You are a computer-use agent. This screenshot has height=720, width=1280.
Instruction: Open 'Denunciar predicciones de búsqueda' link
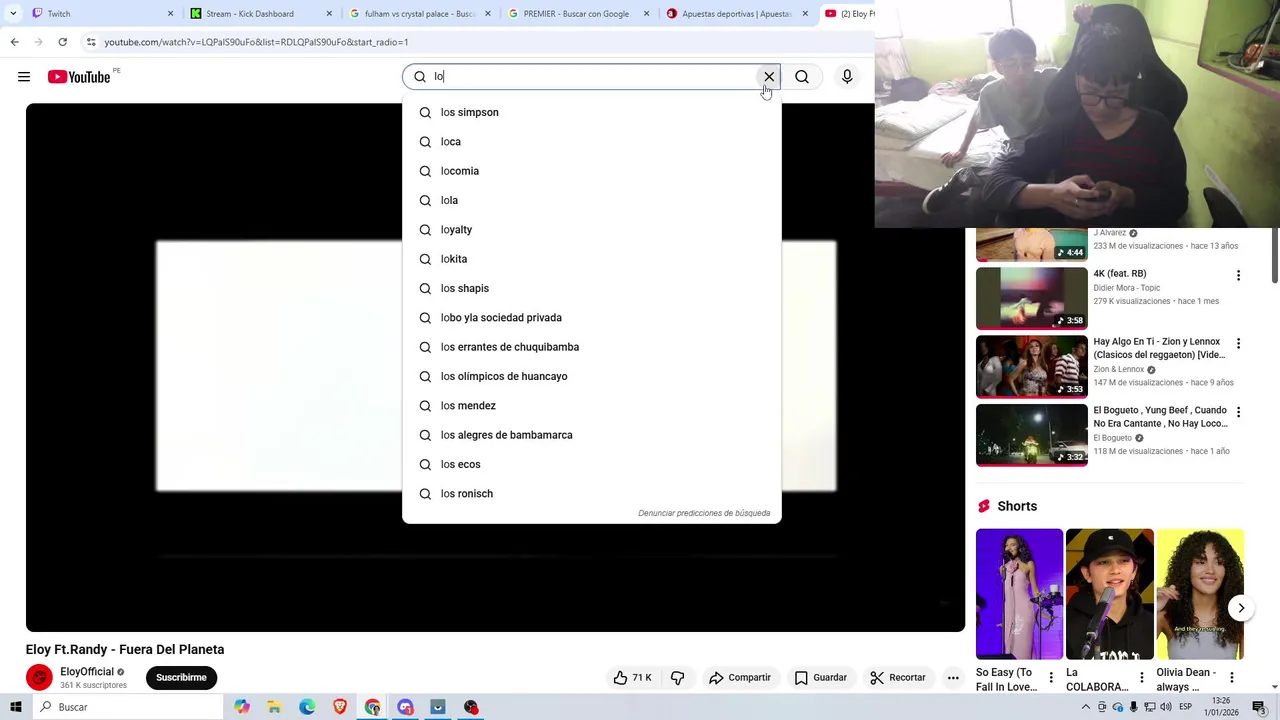[x=704, y=513]
